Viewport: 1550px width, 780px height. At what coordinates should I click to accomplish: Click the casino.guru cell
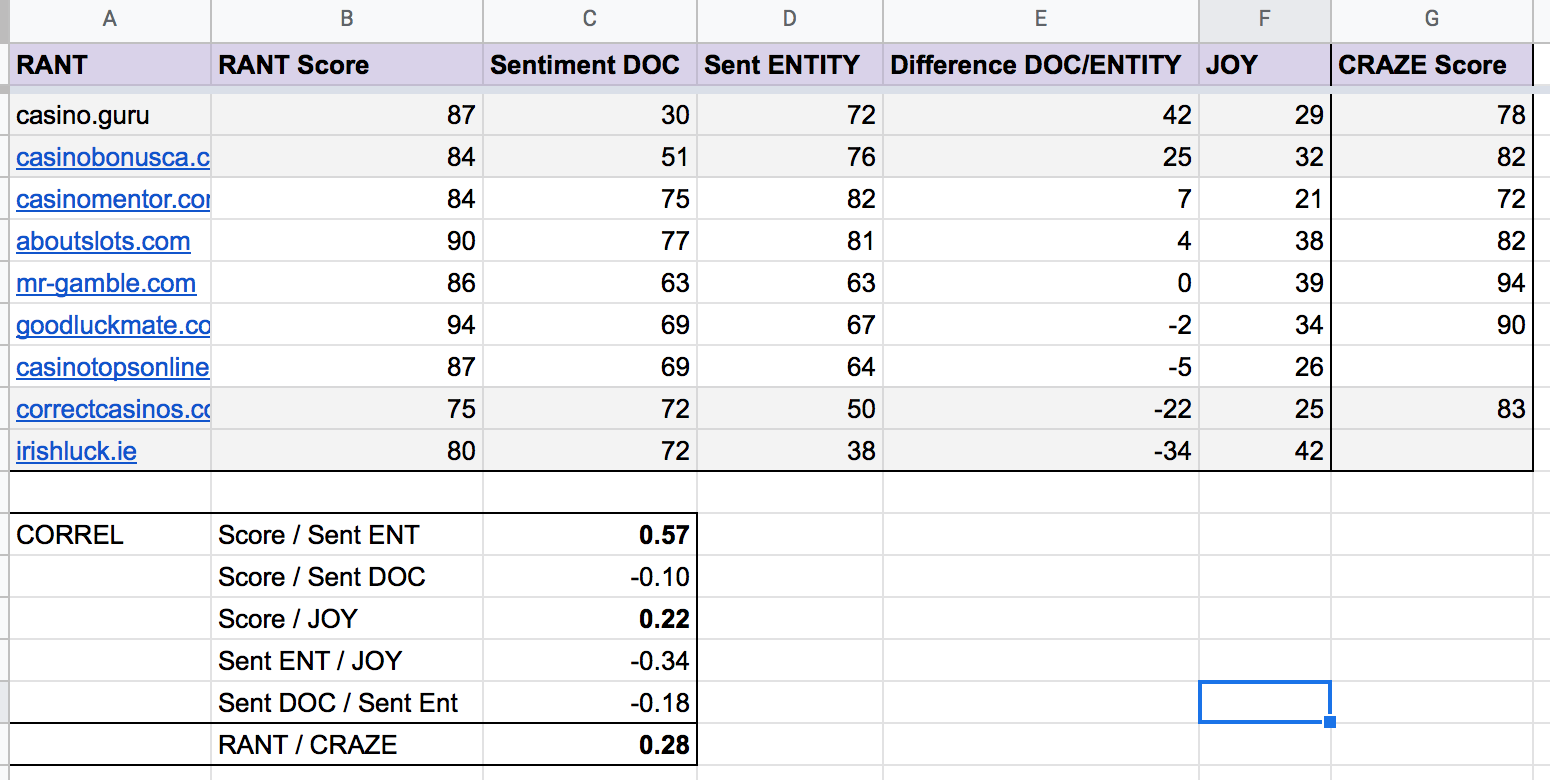(110, 115)
